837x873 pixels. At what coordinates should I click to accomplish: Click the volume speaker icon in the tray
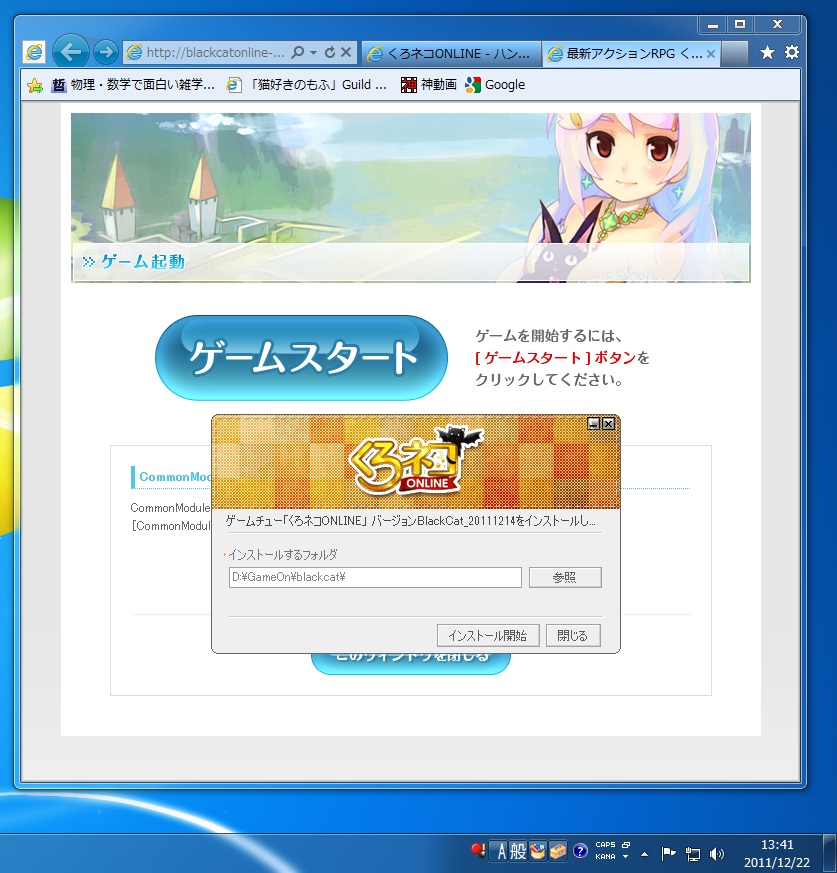[x=716, y=854]
